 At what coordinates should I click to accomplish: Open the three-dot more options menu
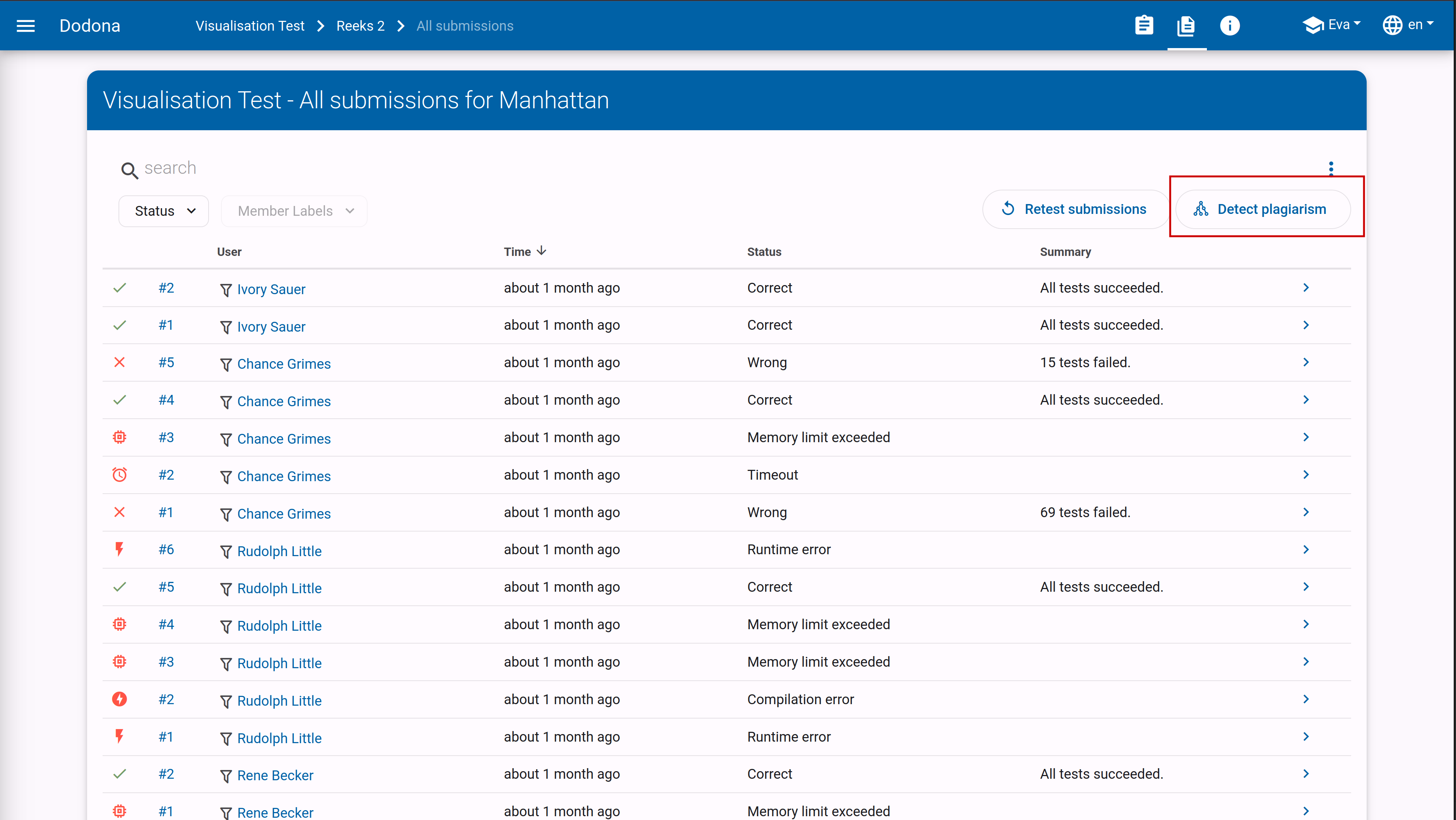tap(1331, 168)
